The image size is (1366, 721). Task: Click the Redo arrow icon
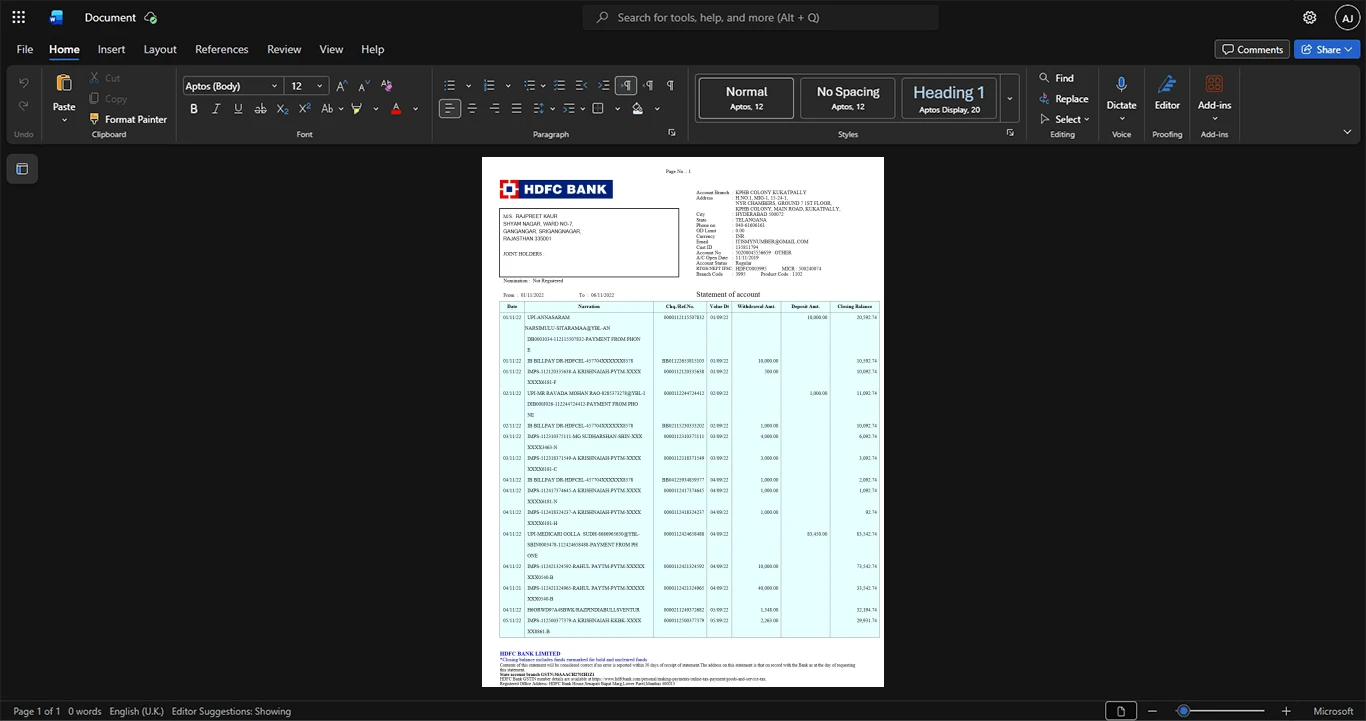pyautogui.click(x=24, y=106)
